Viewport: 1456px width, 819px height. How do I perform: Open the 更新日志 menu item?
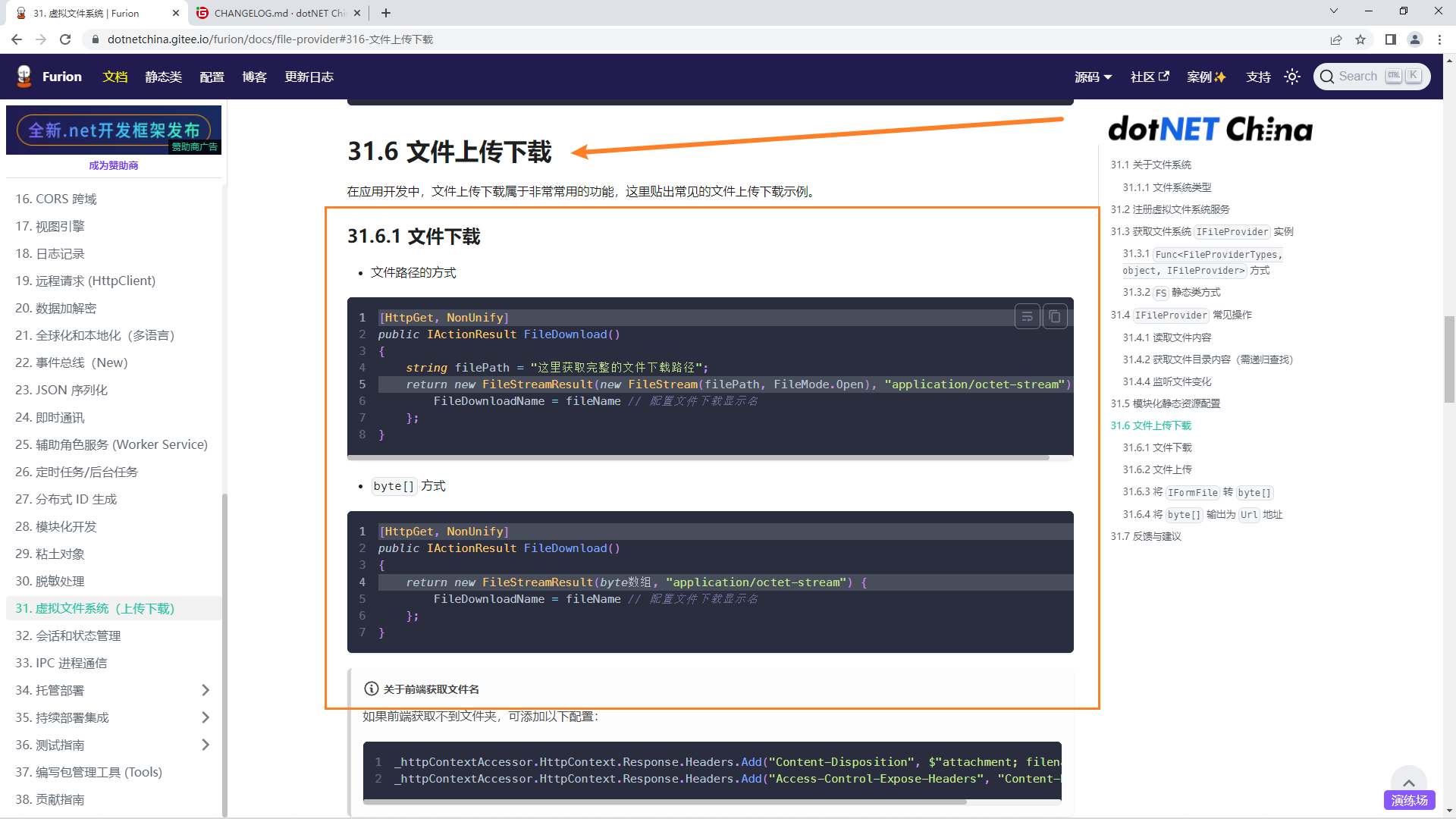pyautogui.click(x=309, y=76)
